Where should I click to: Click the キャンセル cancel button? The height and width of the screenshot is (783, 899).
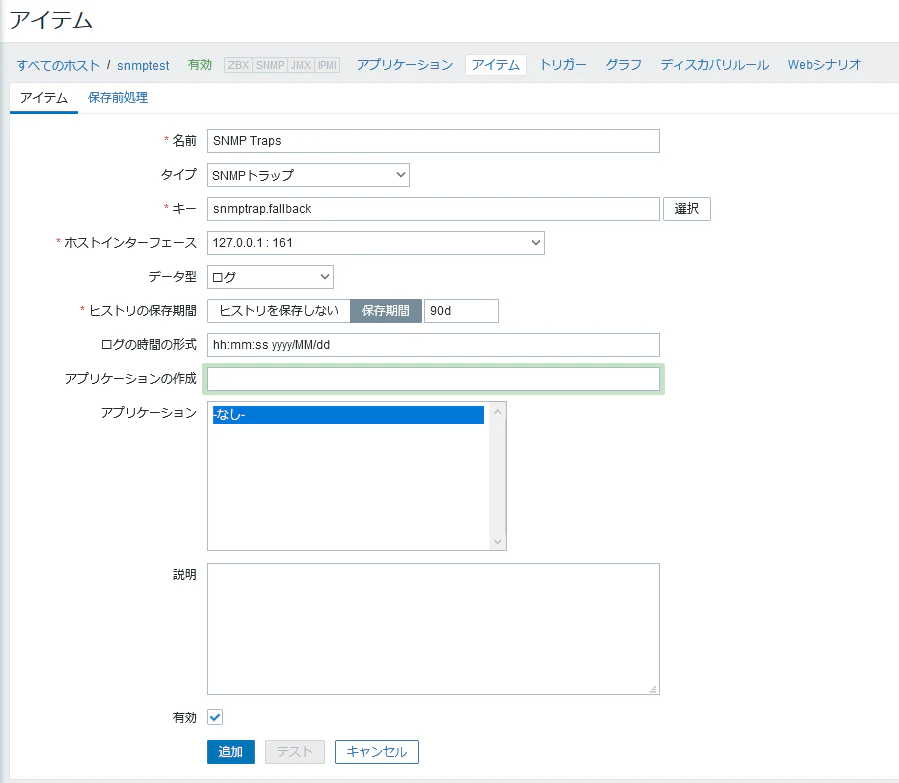coord(377,751)
